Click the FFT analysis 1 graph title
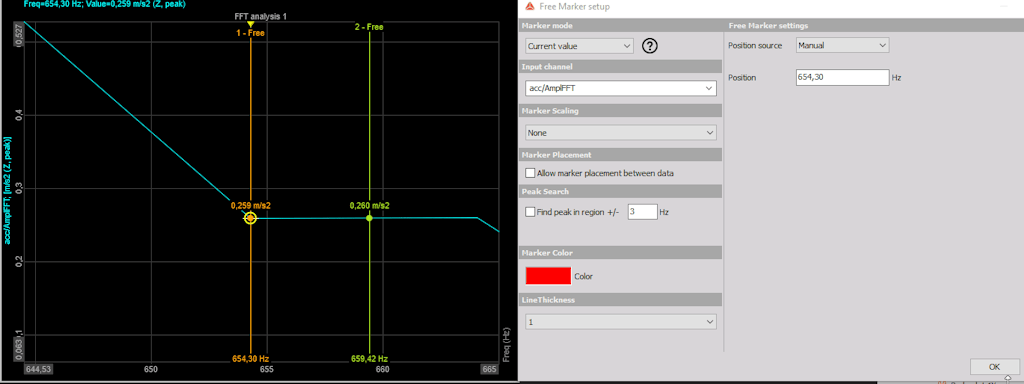The width and height of the screenshot is (1024, 384). (x=260, y=16)
